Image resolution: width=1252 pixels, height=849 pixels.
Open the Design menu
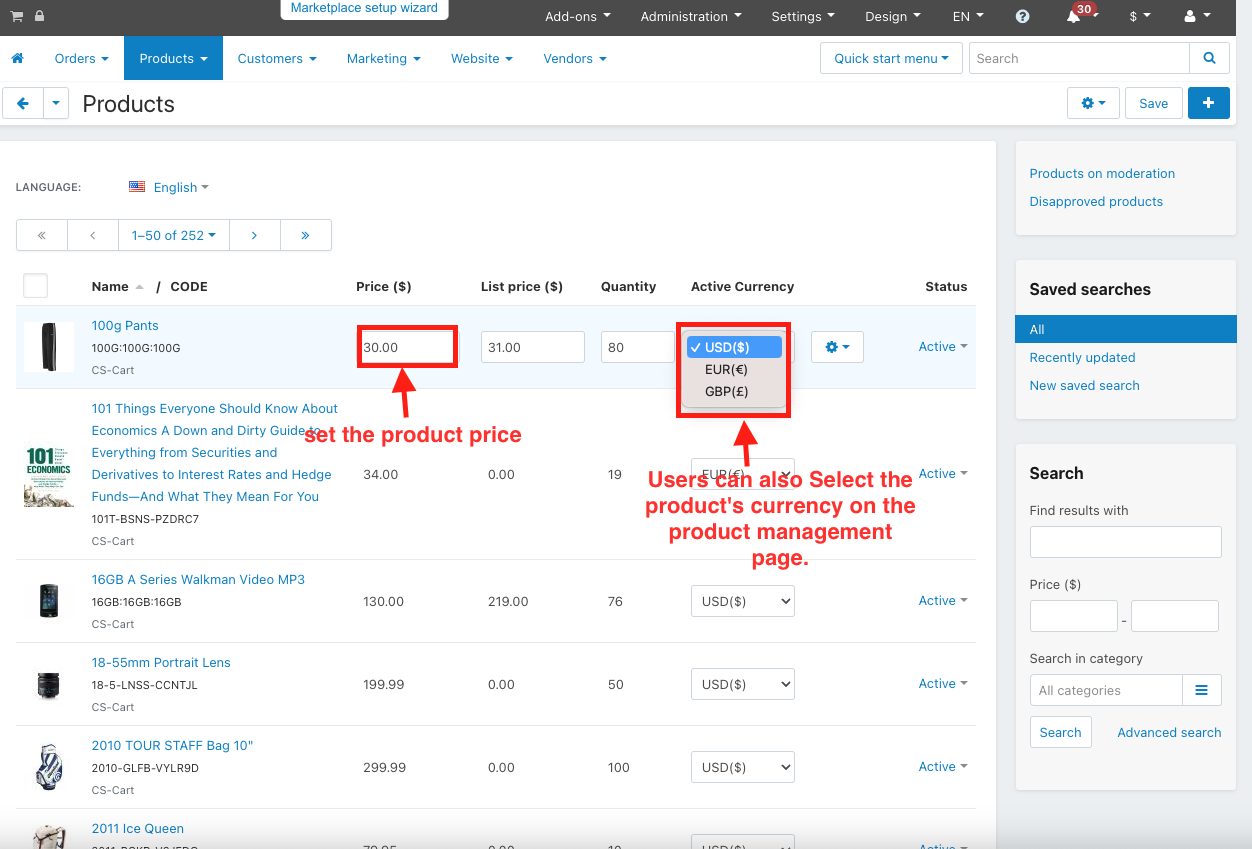click(893, 16)
